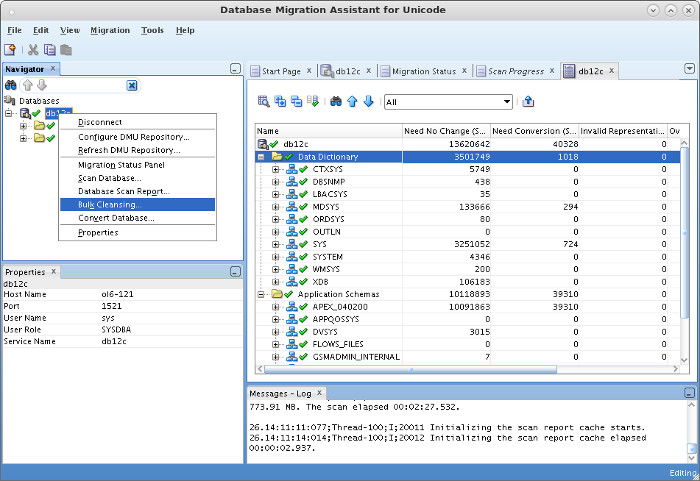Click the Copy icon in the main toolbar
This screenshot has height=481, width=700.
(x=49, y=49)
